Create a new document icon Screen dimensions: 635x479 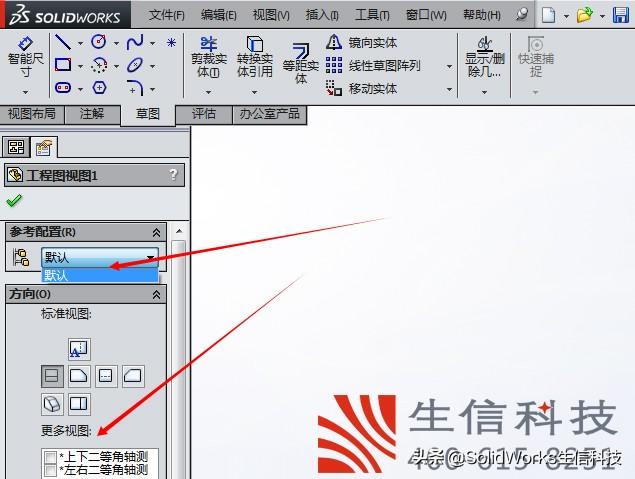click(x=549, y=15)
